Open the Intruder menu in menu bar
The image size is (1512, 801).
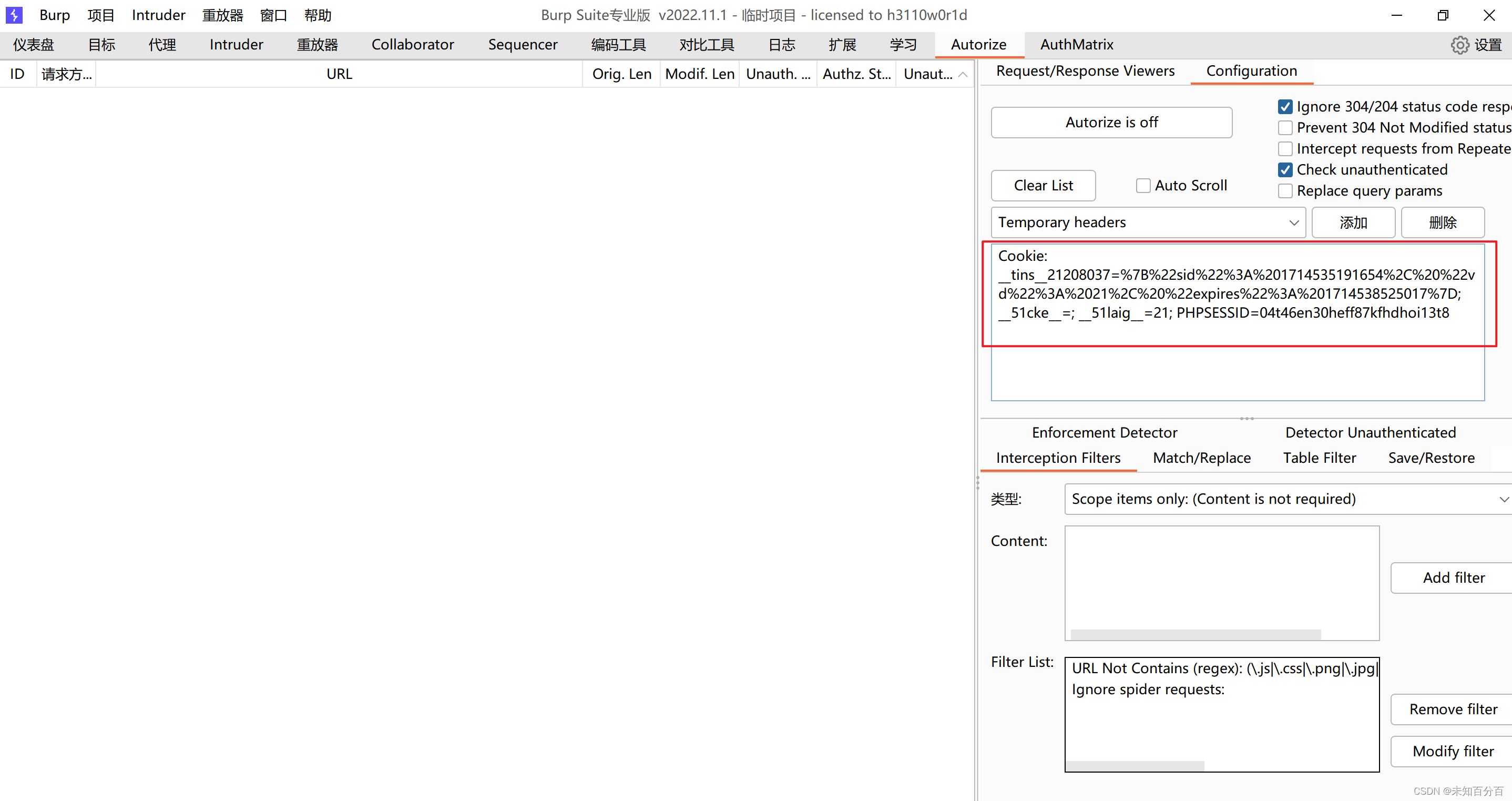(158, 15)
